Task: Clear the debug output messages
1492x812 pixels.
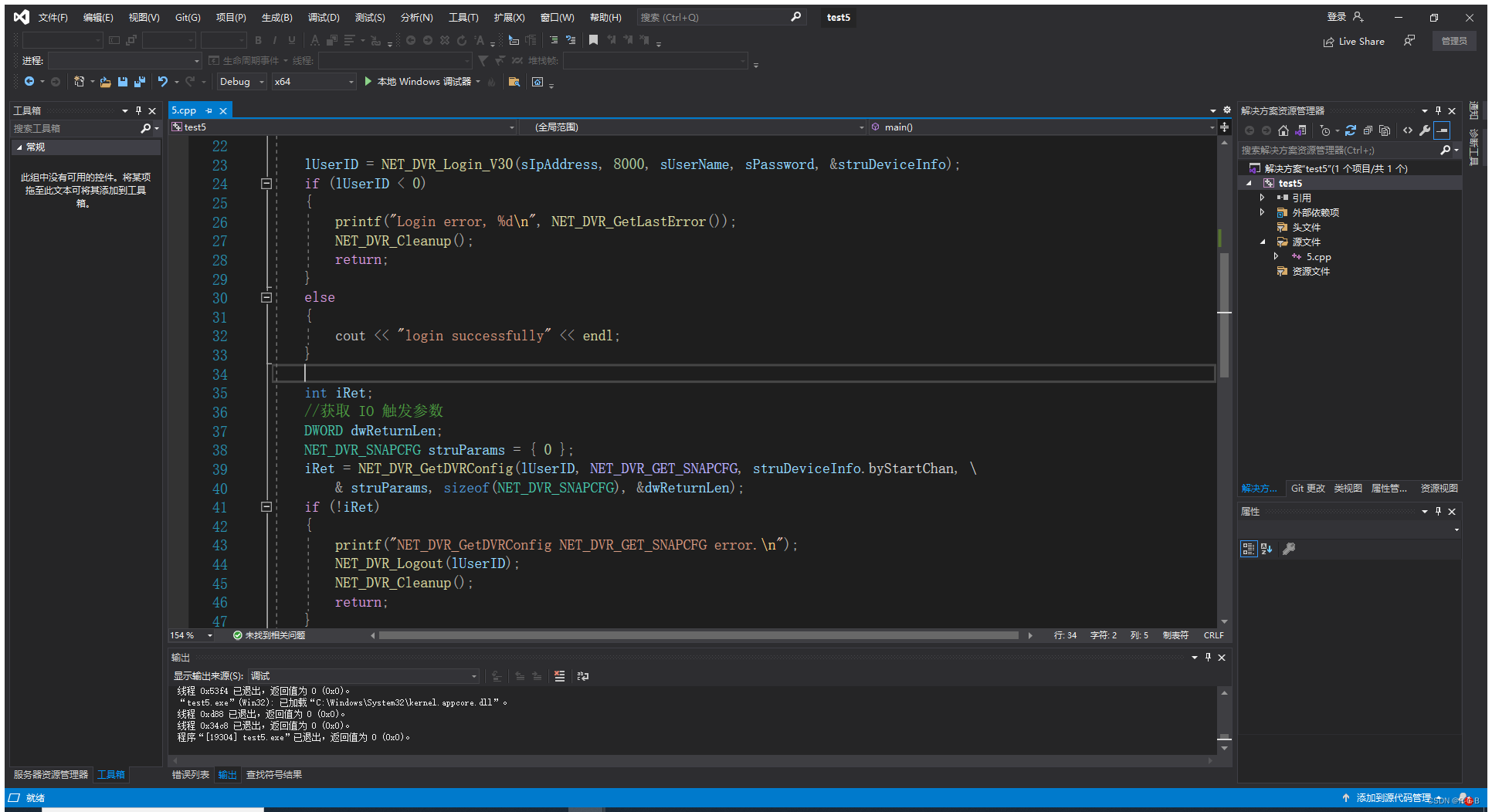Action: pyautogui.click(x=559, y=676)
